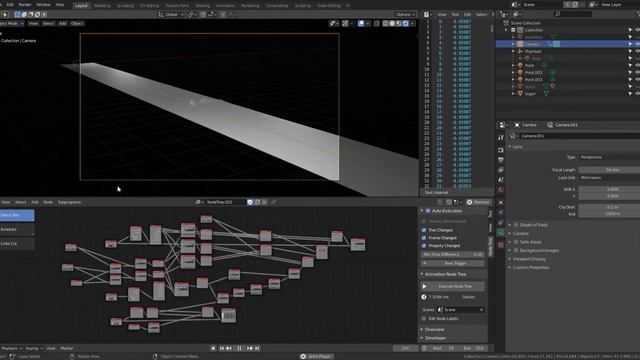Open the Keying dropdown in timeline
The width and height of the screenshot is (640, 360).
33,349
